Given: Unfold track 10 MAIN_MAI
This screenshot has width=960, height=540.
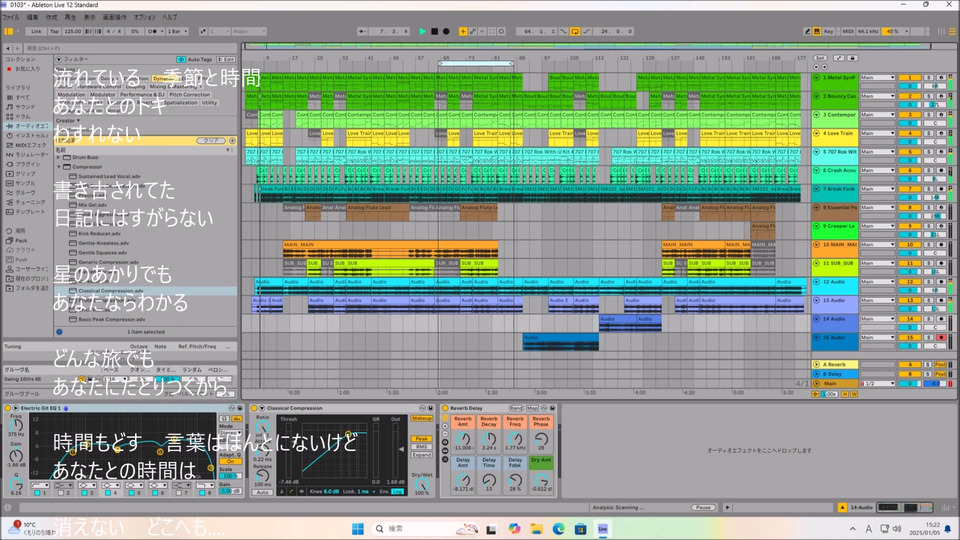Looking at the screenshot, I should pyautogui.click(x=816, y=244).
